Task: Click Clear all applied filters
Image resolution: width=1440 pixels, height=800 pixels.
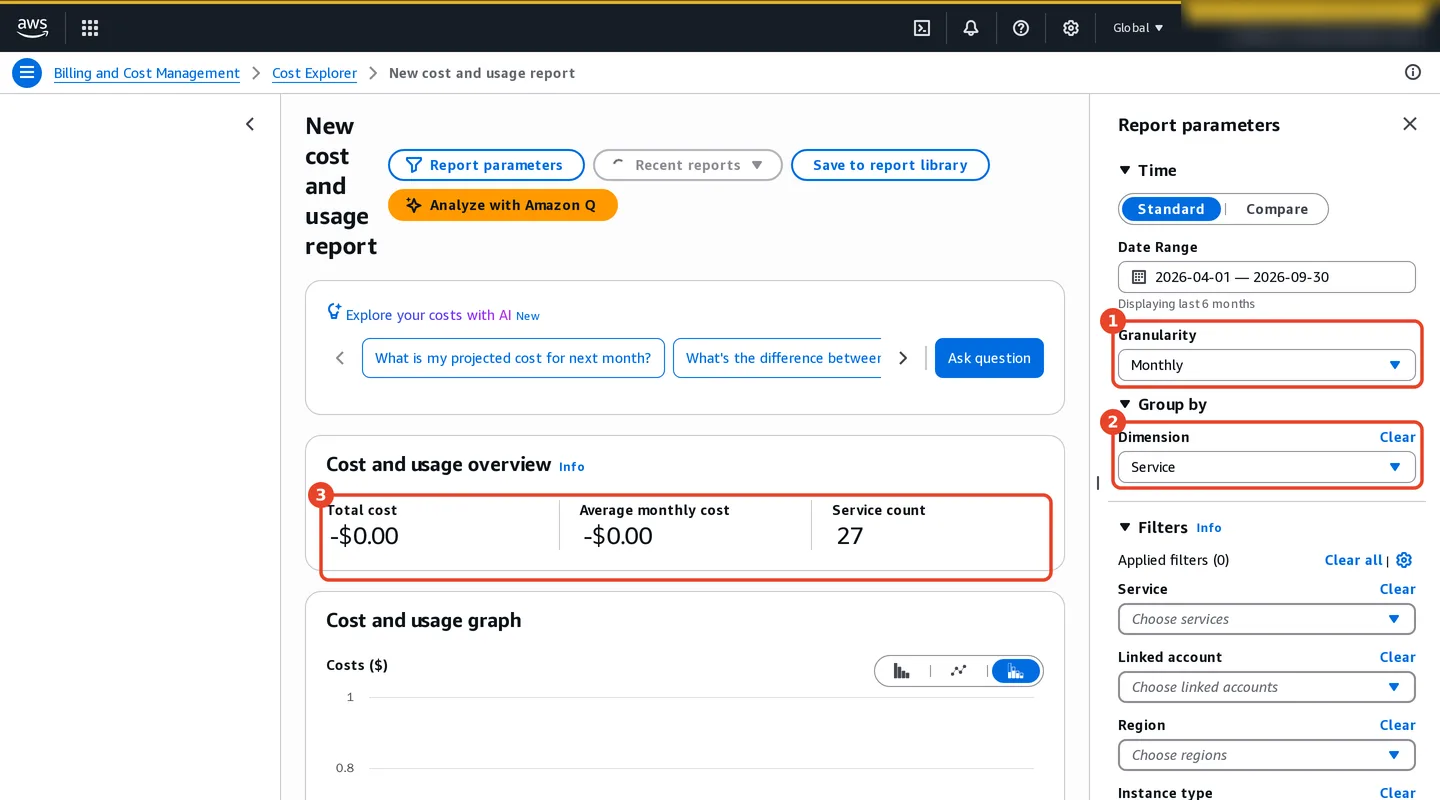Action: click(x=1354, y=560)
